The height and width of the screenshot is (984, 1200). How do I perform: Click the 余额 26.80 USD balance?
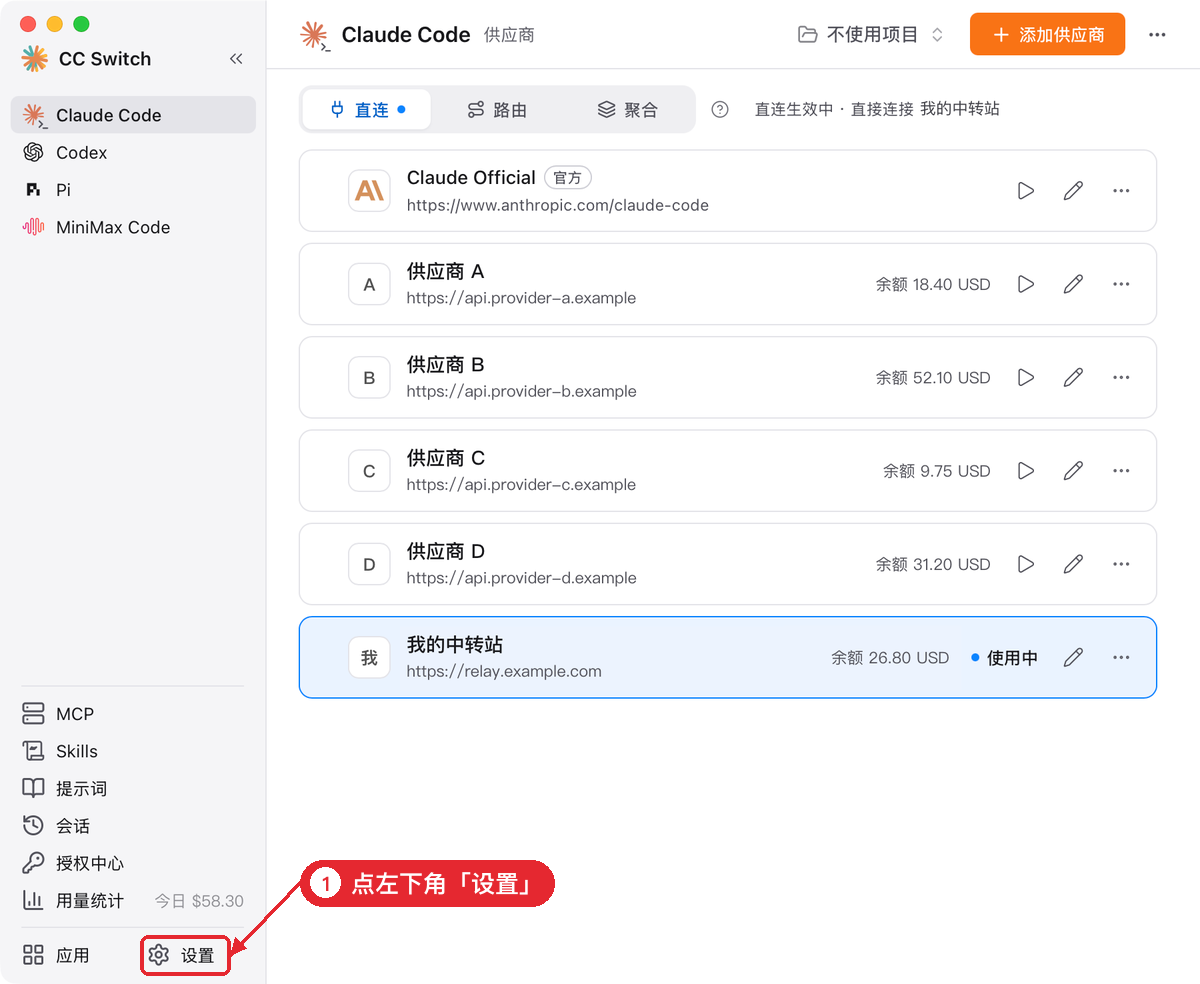pos(890,658)
